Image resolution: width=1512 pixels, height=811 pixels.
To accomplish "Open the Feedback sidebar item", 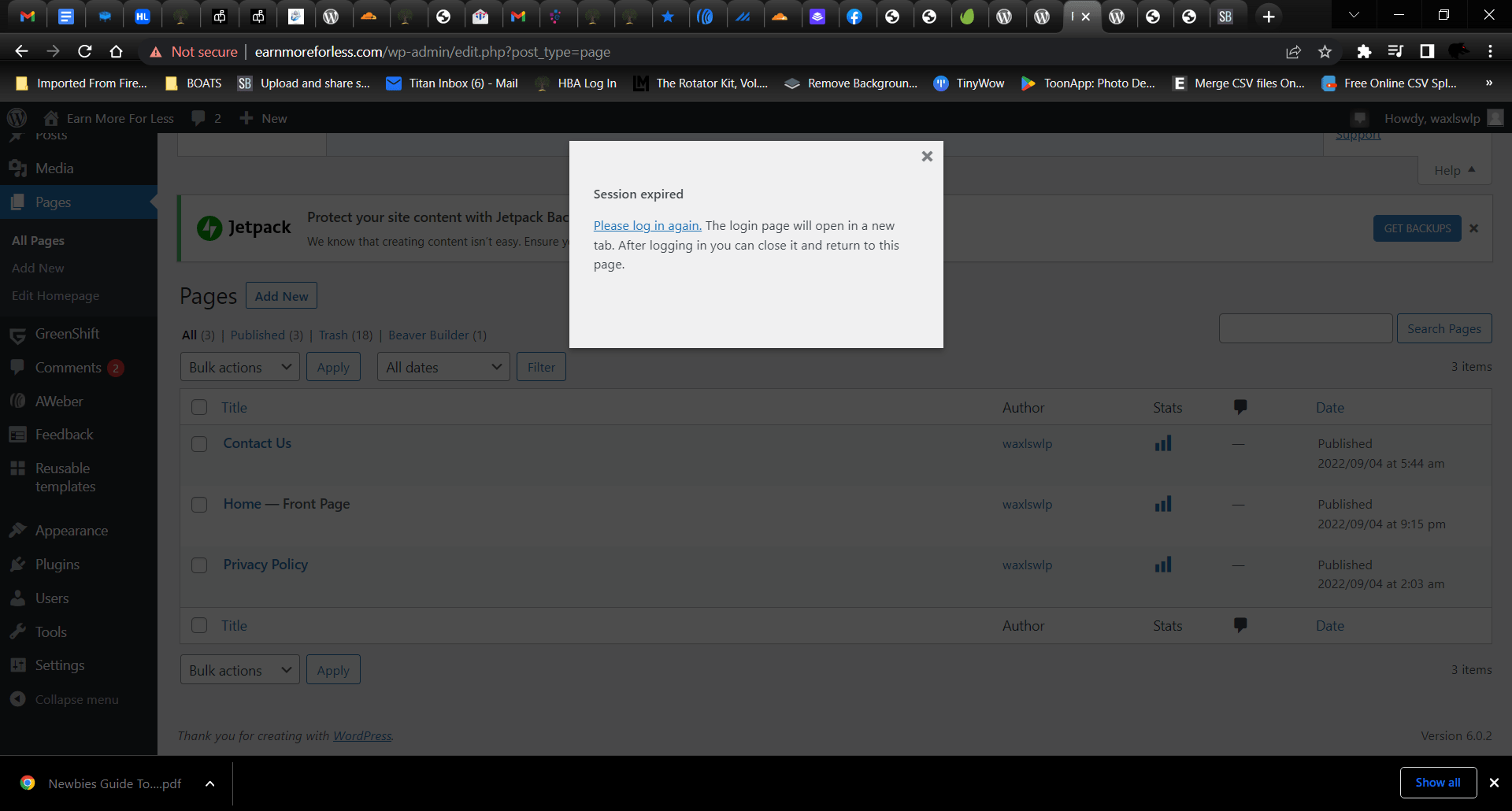I will coord(63,434).
